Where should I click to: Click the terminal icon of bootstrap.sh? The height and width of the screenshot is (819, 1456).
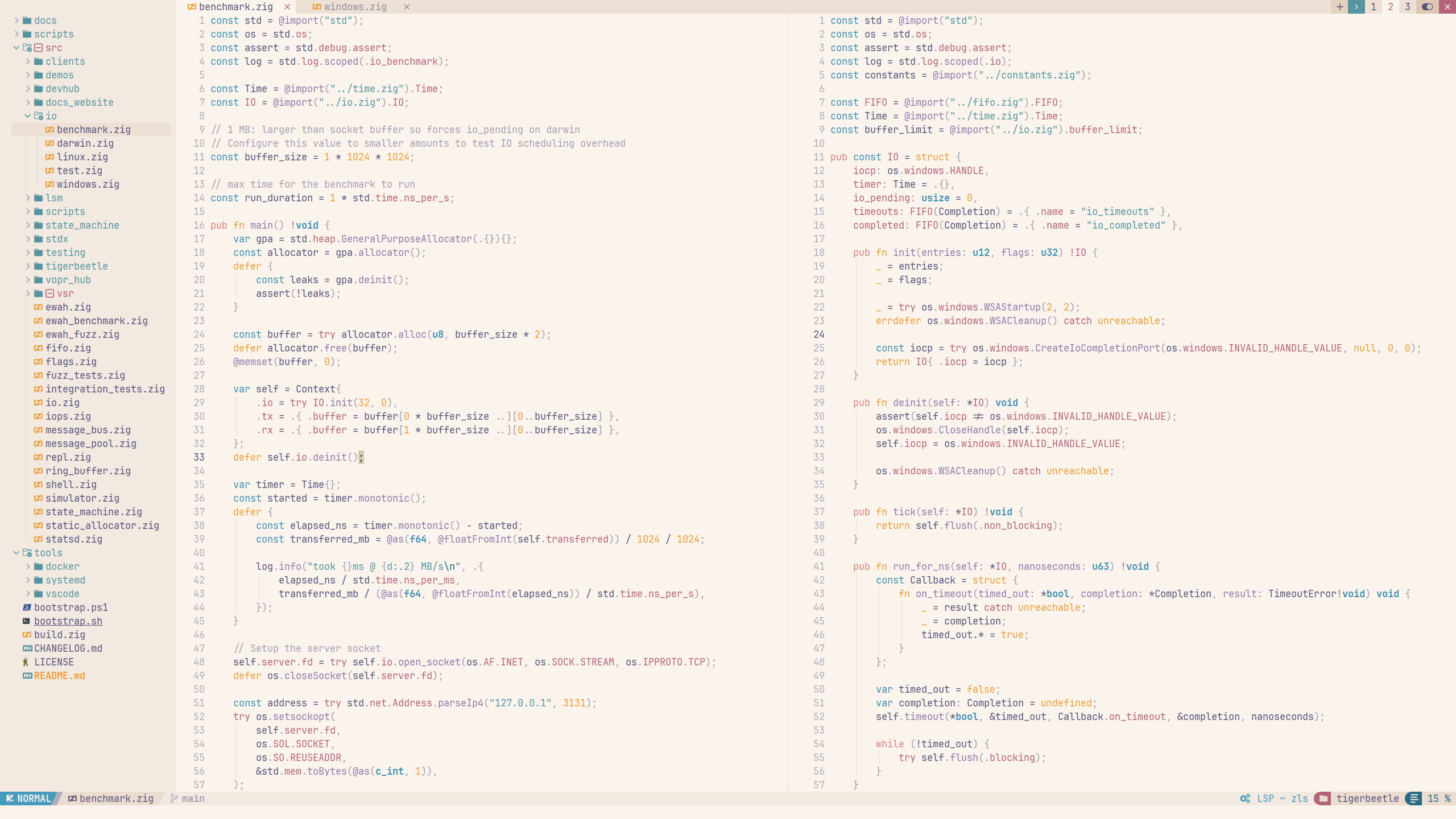[27, 621]
